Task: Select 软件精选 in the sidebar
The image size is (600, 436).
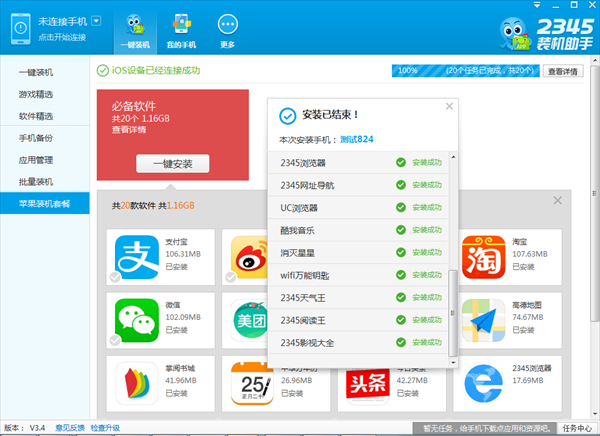Action: click(36, 116)
